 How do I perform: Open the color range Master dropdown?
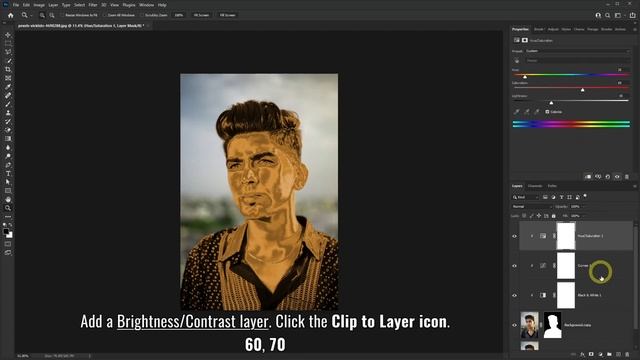coord(577,60)
